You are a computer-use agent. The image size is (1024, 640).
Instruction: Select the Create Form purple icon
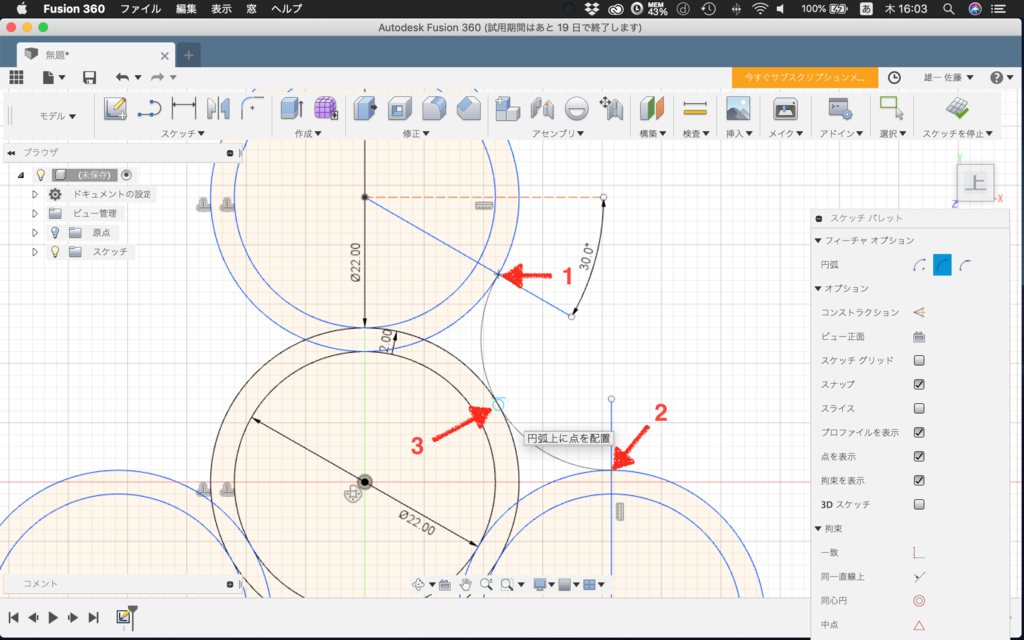point(325,108)
